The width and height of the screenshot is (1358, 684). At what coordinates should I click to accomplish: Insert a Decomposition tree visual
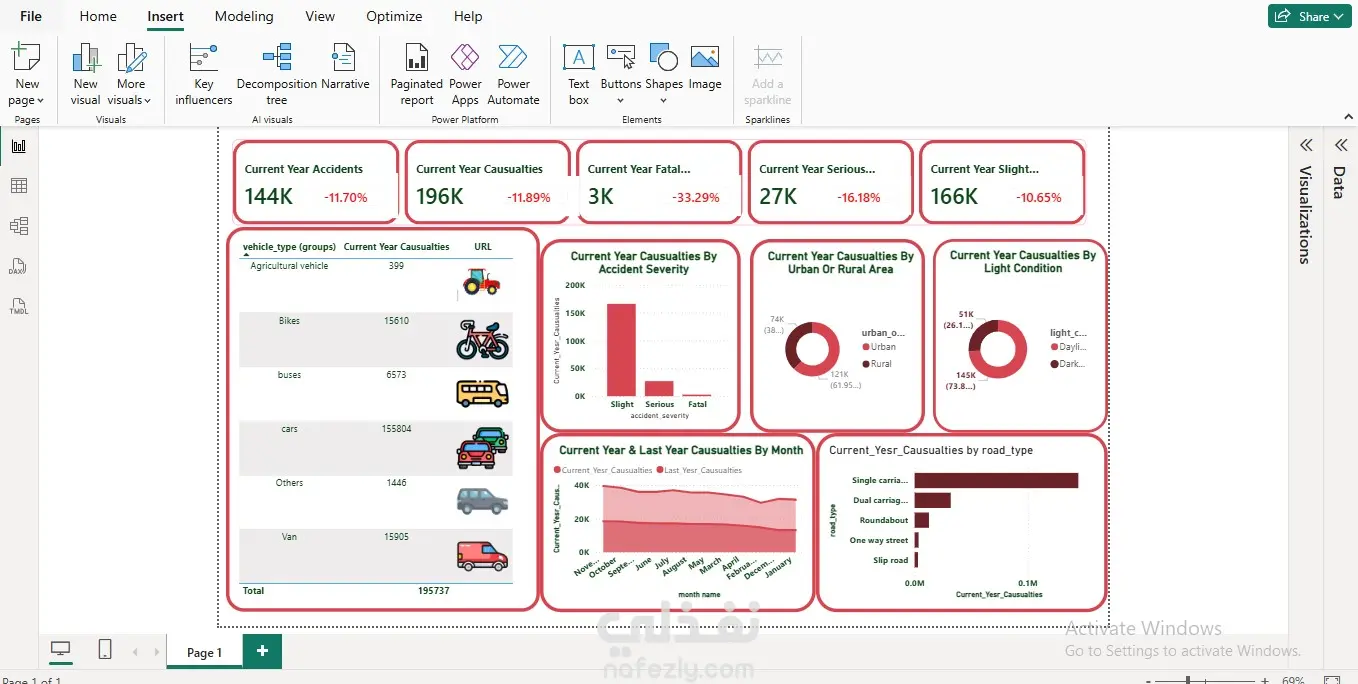(277, 74)
